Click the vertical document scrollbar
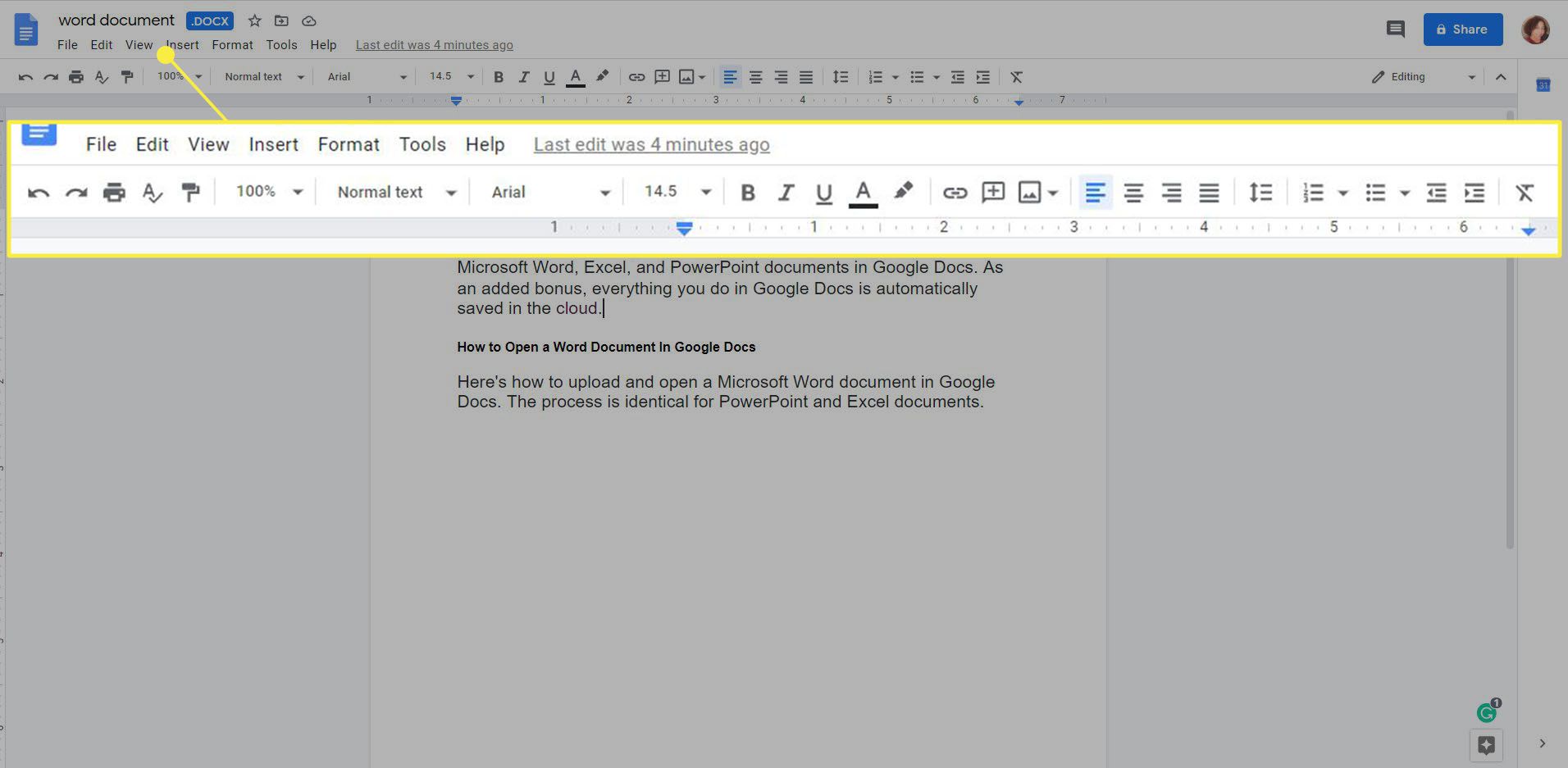 [1510, 329]
